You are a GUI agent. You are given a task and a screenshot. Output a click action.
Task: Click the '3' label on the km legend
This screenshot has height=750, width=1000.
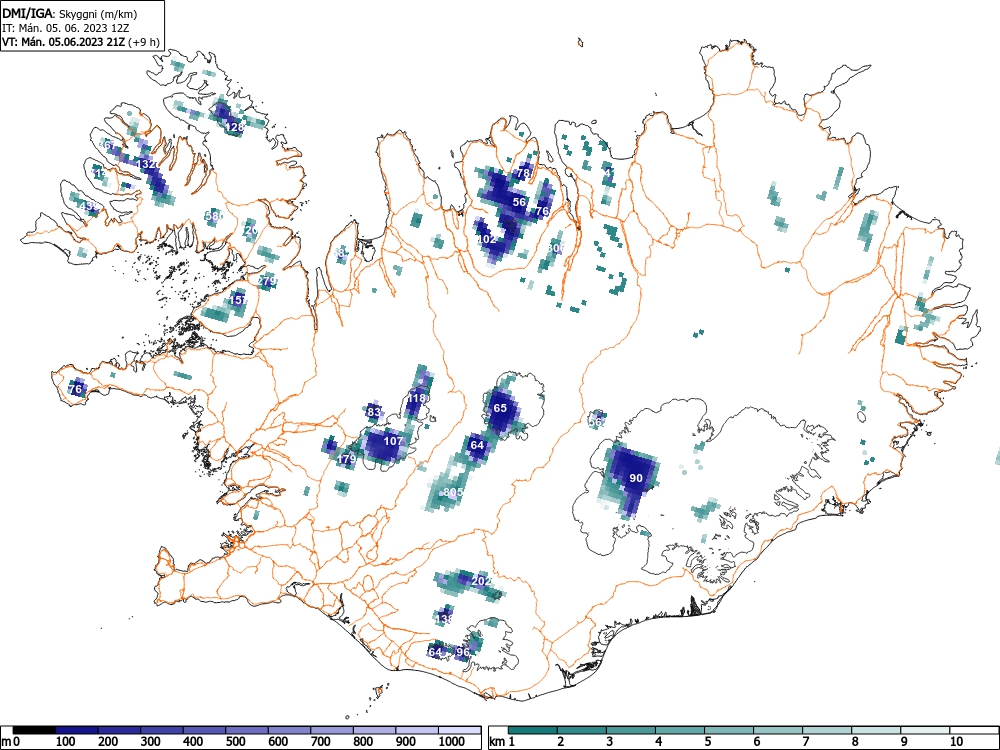tap(609, 742)
